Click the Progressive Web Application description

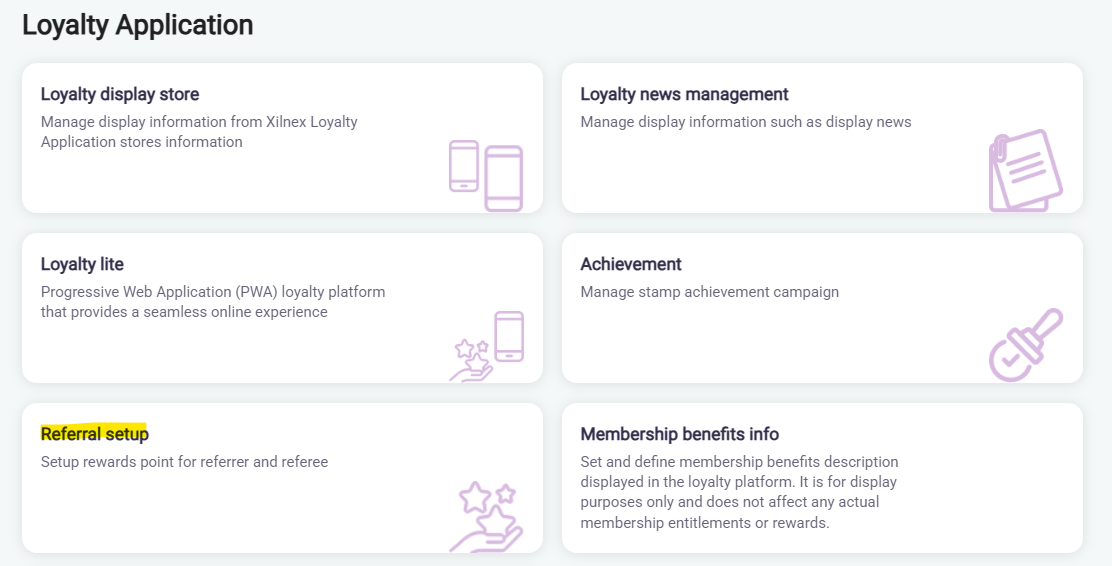click(x=213, y=302)
